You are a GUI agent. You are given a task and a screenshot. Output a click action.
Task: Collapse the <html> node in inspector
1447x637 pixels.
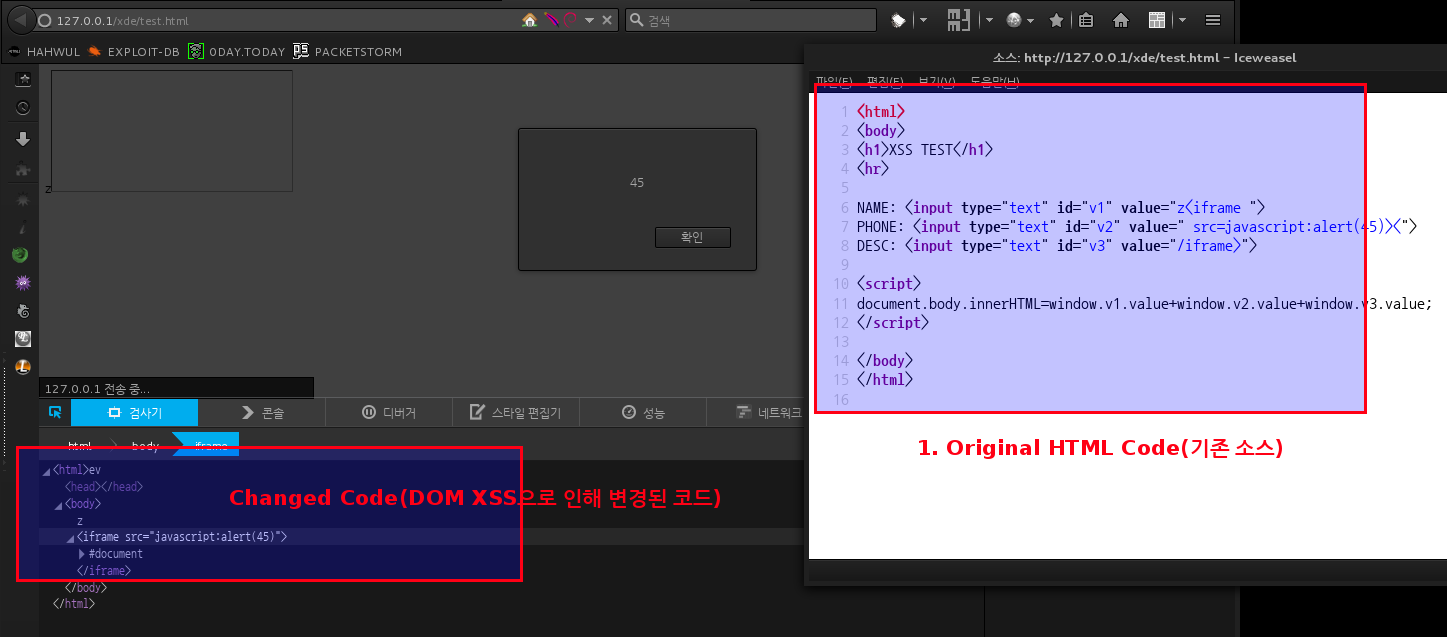coord(46,470)
